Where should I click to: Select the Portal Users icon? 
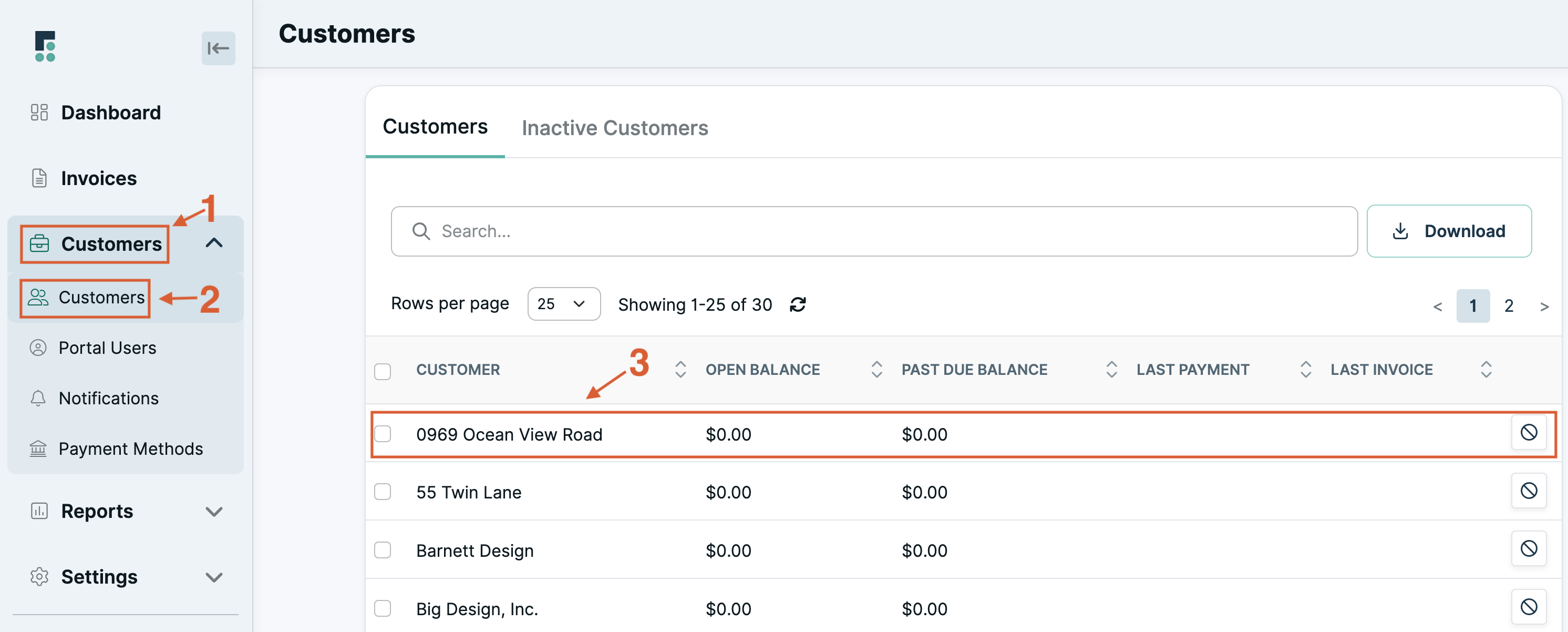click(39, 347)
